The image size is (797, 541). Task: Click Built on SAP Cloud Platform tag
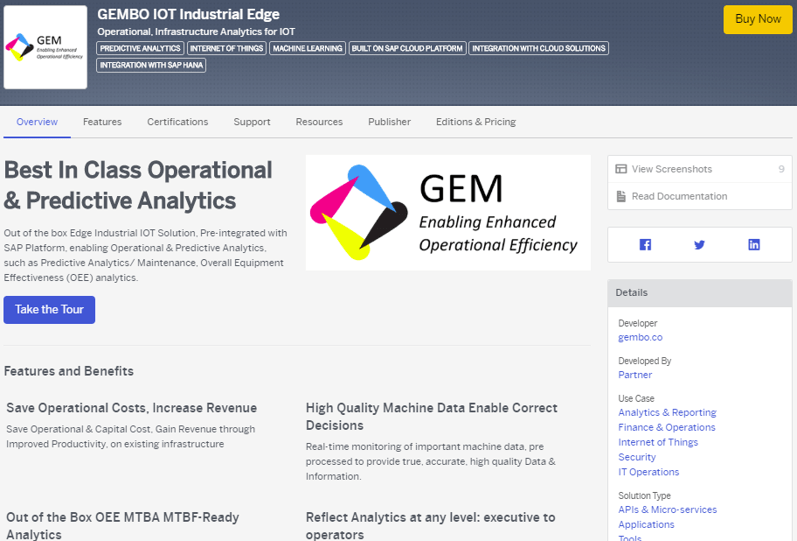[x=407, y=48]
